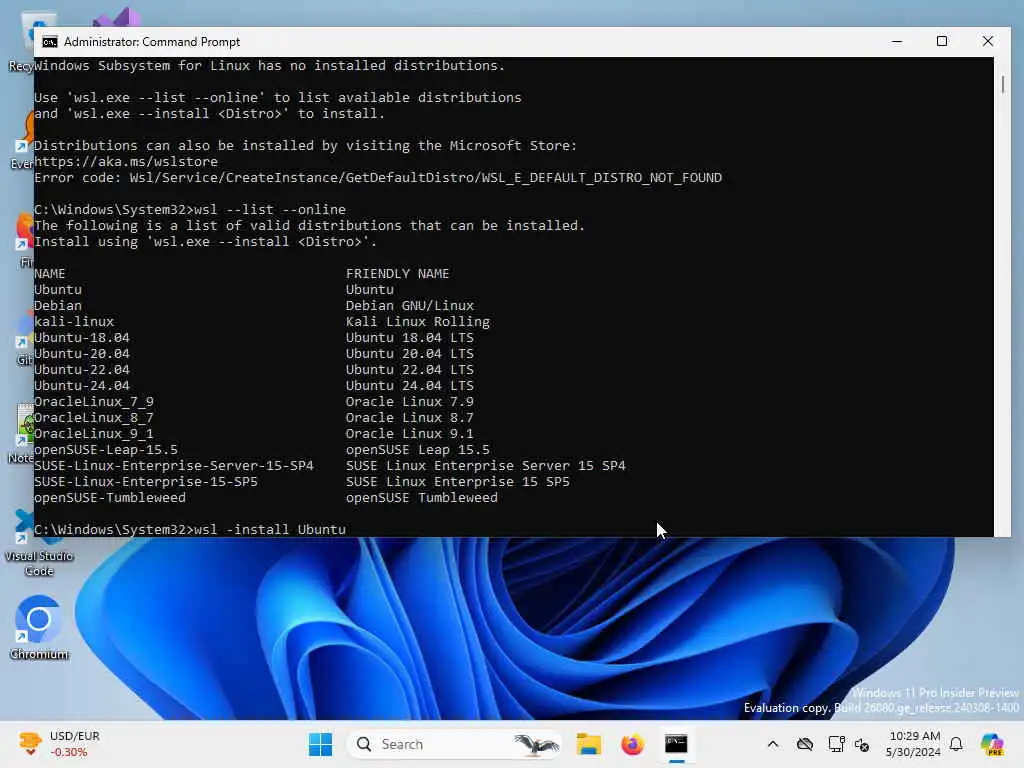Click 'OracleLinux_7_9' distribution name
Viewport: 1024px width, 768px height.
pyautogui.click(x=94, y=402)
